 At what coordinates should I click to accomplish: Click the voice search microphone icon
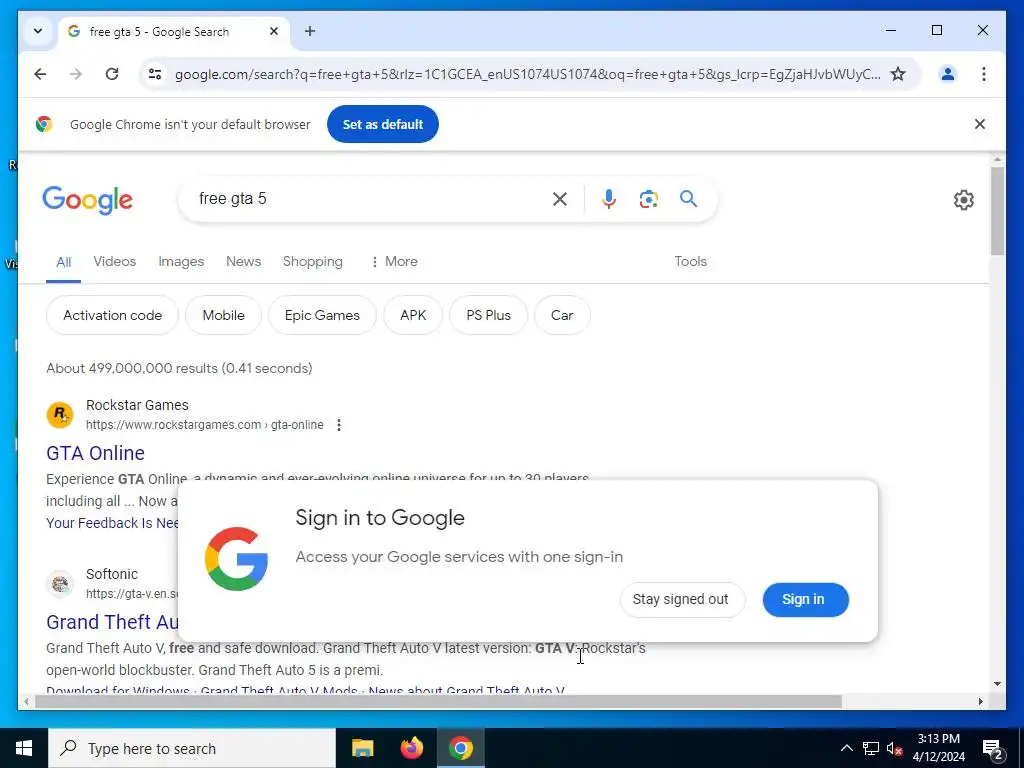(609, 199)
